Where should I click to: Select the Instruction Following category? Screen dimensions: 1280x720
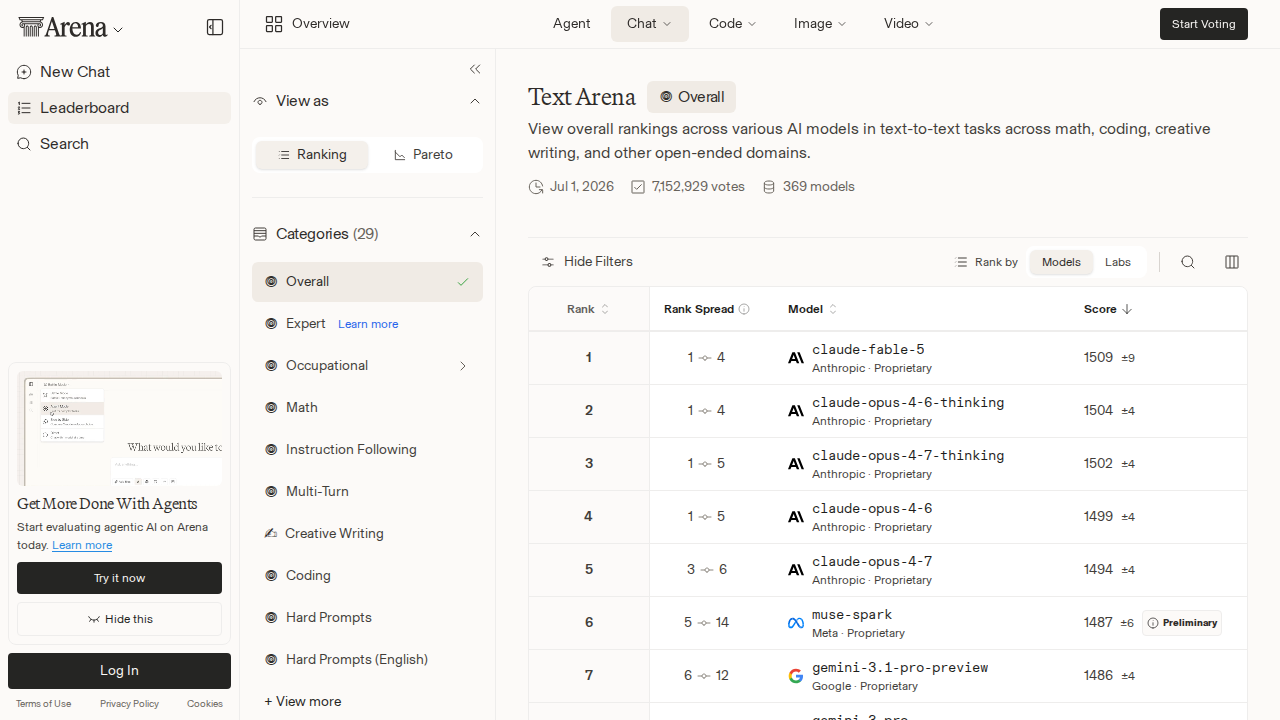[367, 450]
